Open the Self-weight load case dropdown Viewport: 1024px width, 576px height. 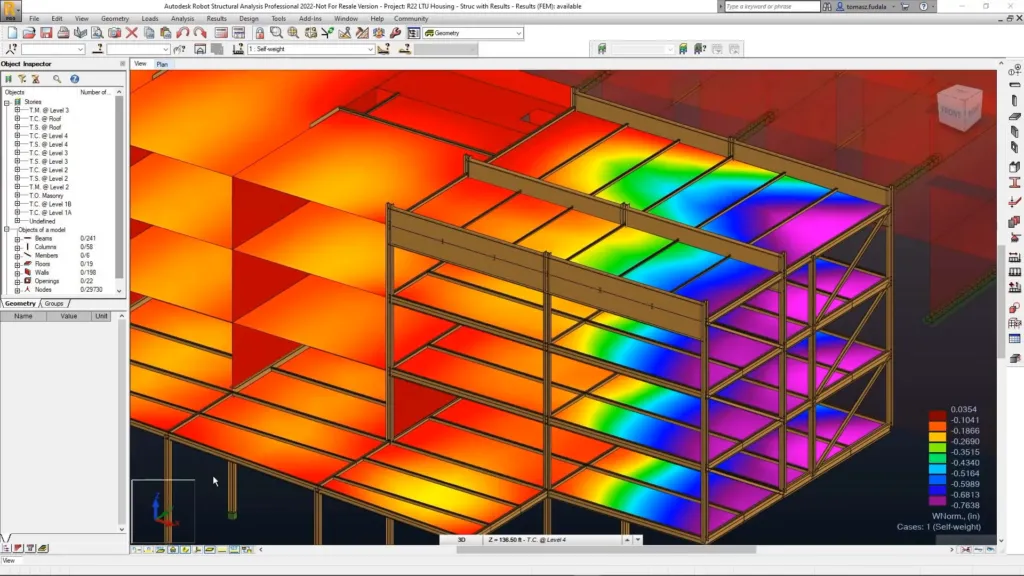pos(369,49)
